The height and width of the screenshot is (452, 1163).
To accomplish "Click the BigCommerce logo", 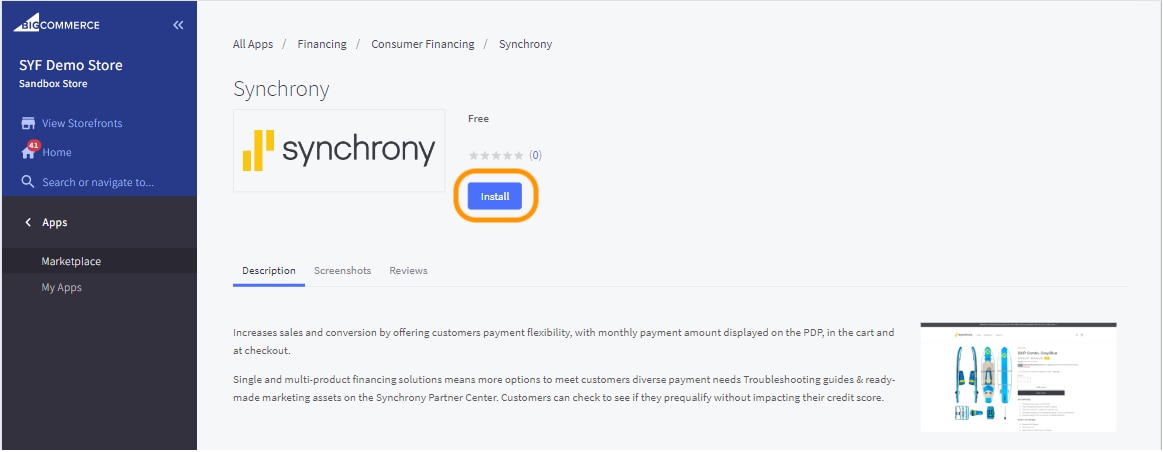I will [56, 23].
